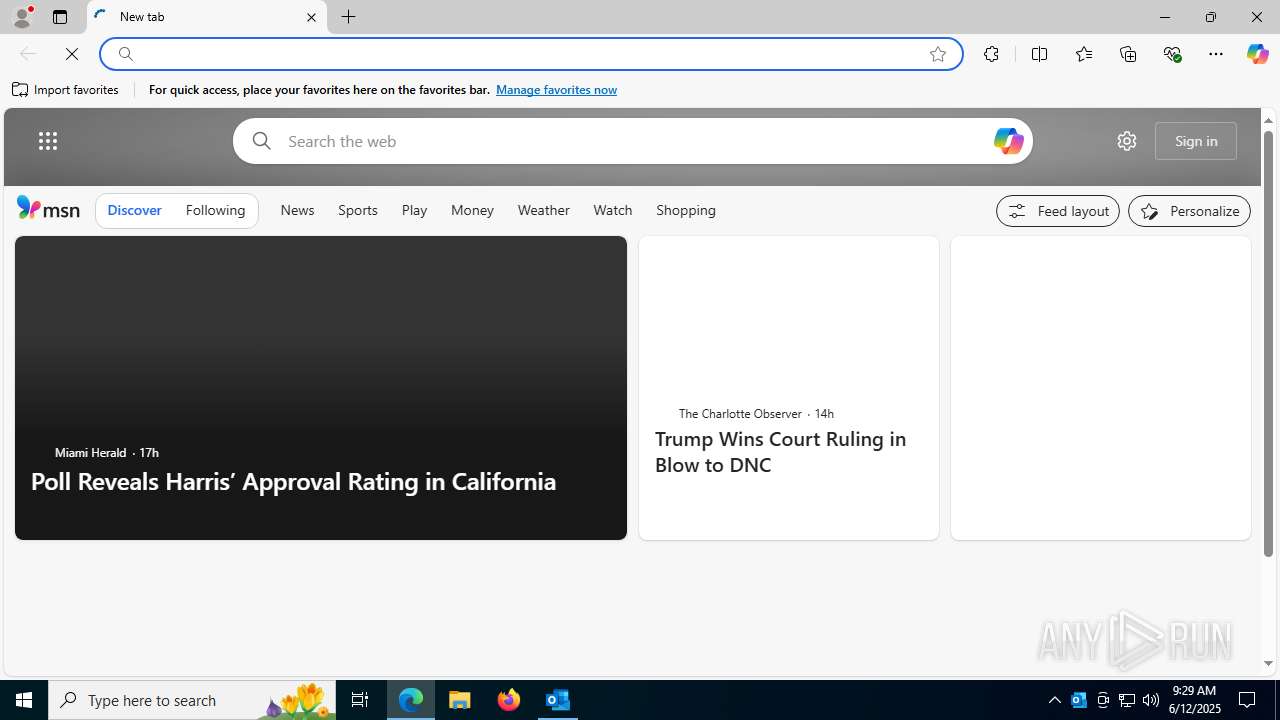Open Settings and more menu
This screenshot has width=1280, height=720.
(1216, 54)
